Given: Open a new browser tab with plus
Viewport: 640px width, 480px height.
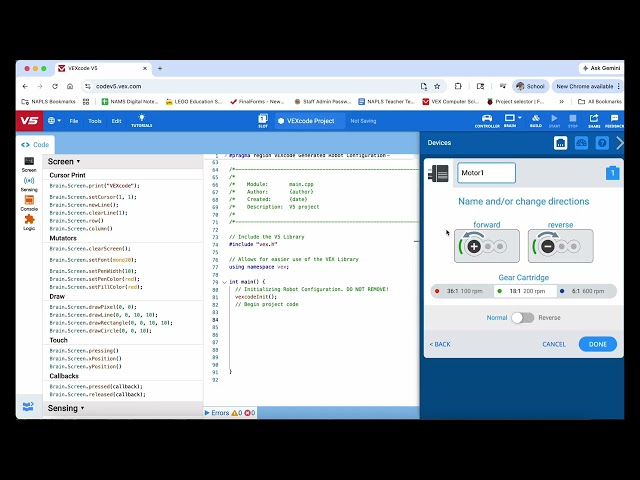Looking at the screenshot, I should [x=160, y=68].
